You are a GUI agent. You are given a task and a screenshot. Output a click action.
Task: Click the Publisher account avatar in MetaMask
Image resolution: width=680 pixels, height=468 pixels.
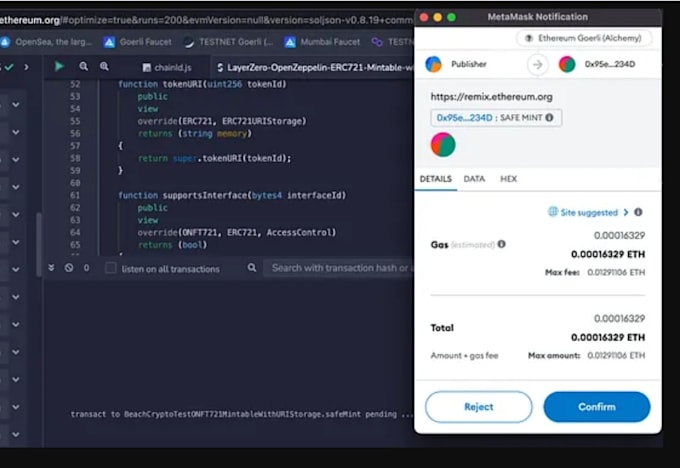coord(433,64)
